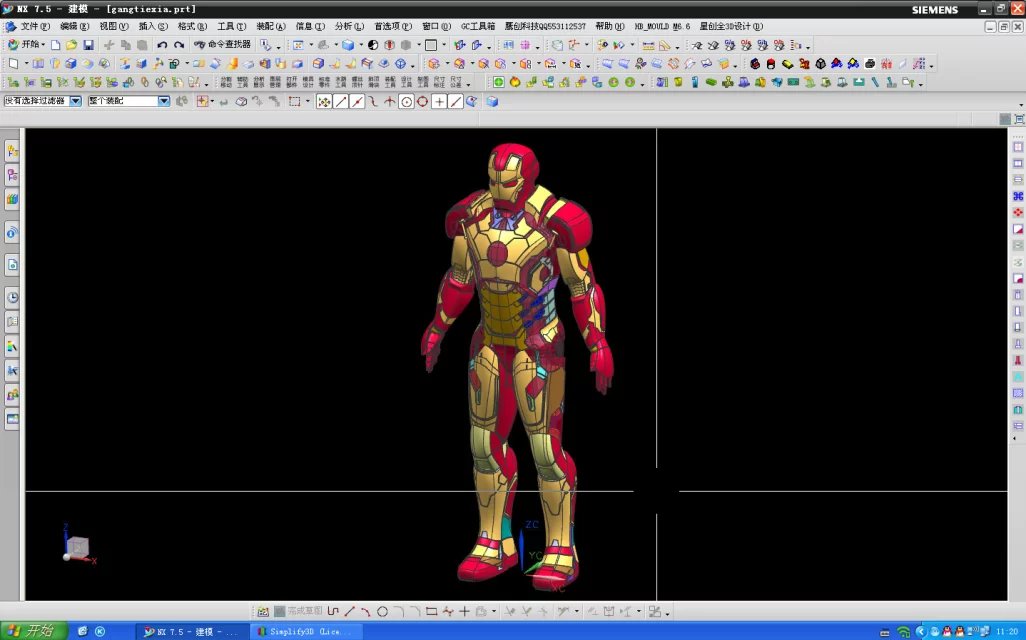Toggle the Enable Snap Points button
1026x640 pixels.
click(324, 101)
